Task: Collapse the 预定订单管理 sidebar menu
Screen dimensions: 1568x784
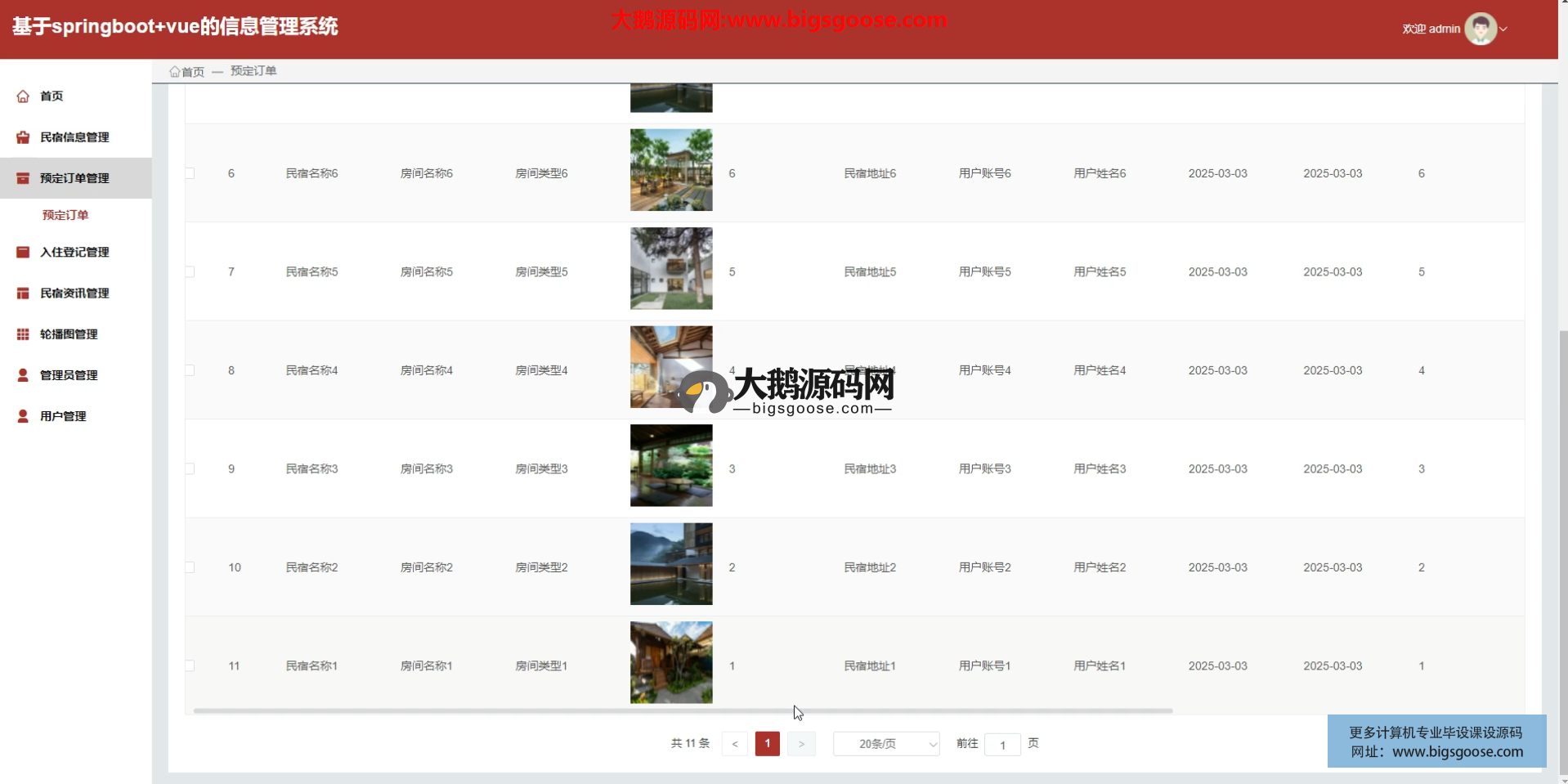Action: (x=74, y=178)
